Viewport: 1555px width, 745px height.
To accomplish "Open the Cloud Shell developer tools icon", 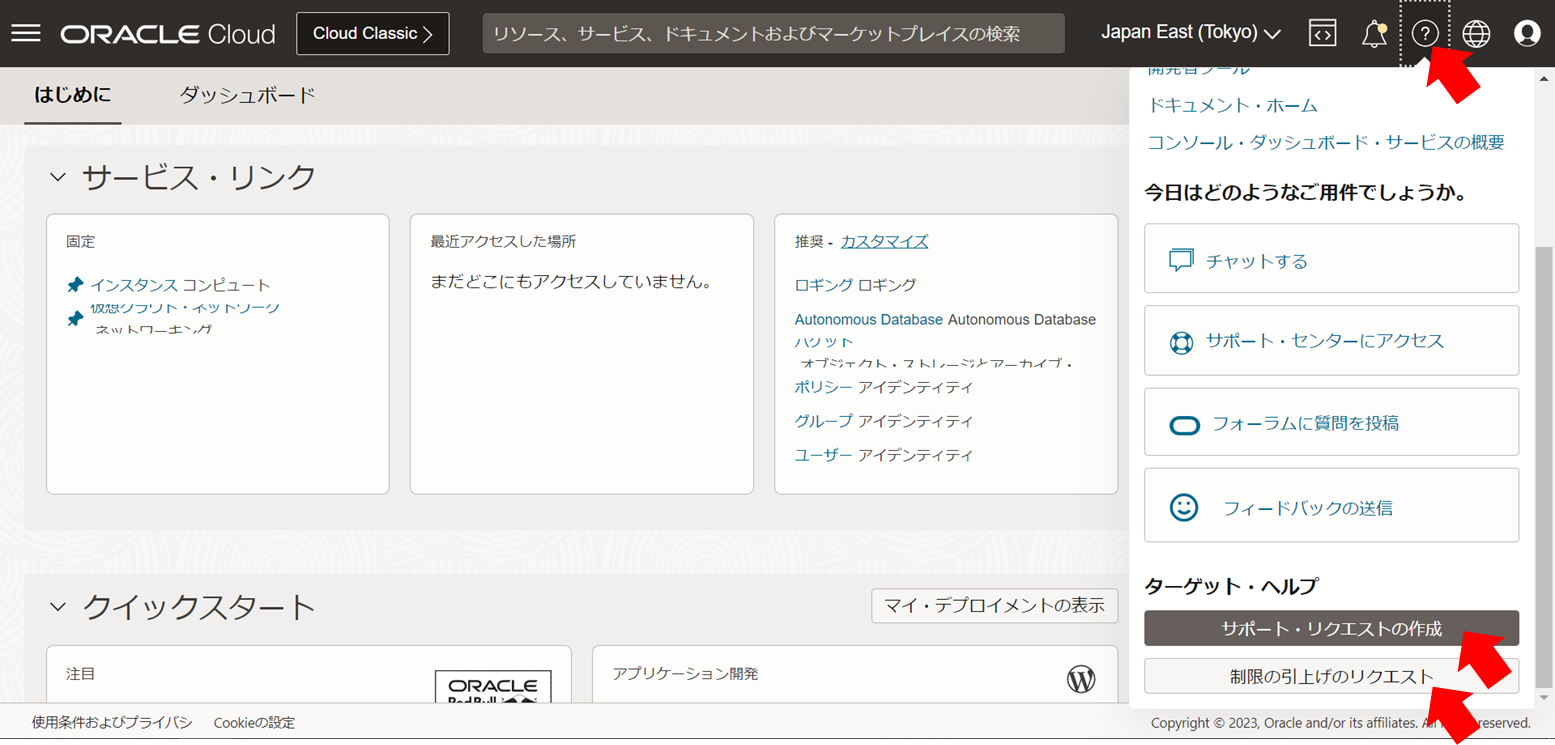I will point(1322,32).
